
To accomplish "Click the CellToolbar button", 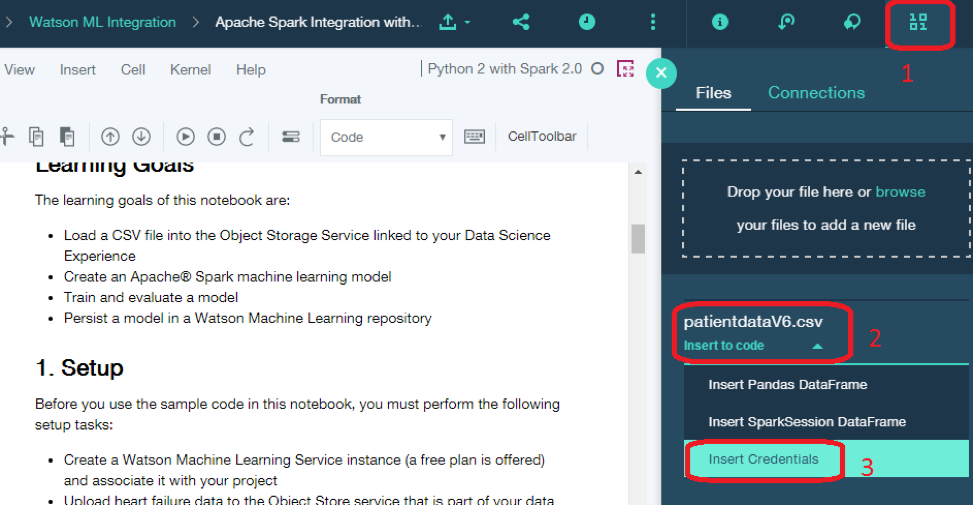I will click(x=542, y=136).
